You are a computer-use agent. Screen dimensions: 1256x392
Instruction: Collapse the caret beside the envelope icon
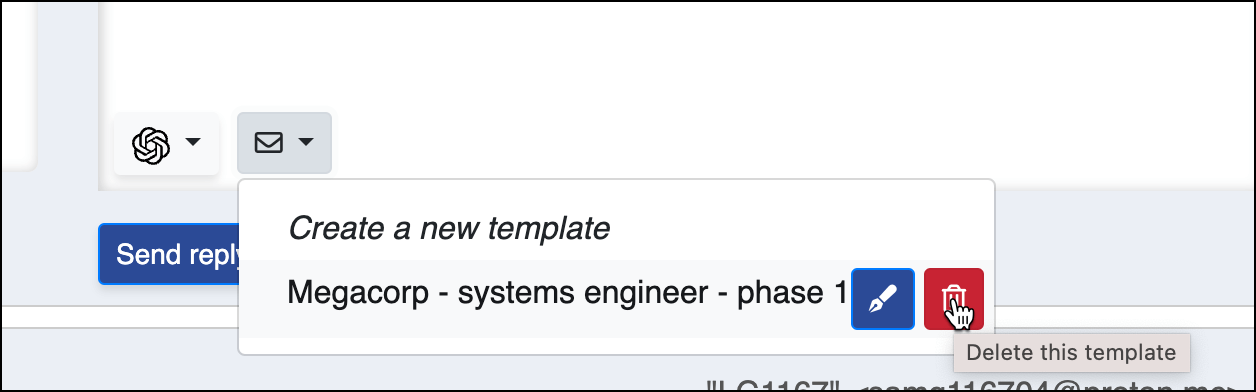click(307, 142)
